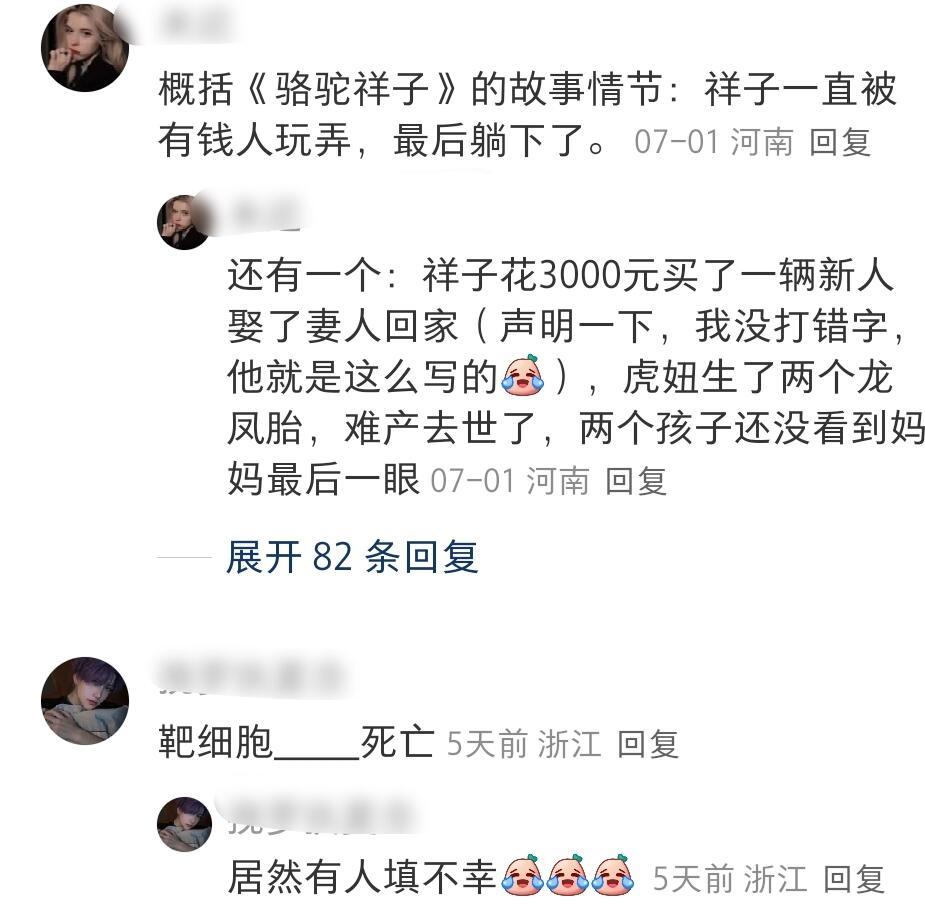Tap the 07-01 河南 timestamp on first comment
This screenshot has width=925, height=913.
(x=713, y=142)
